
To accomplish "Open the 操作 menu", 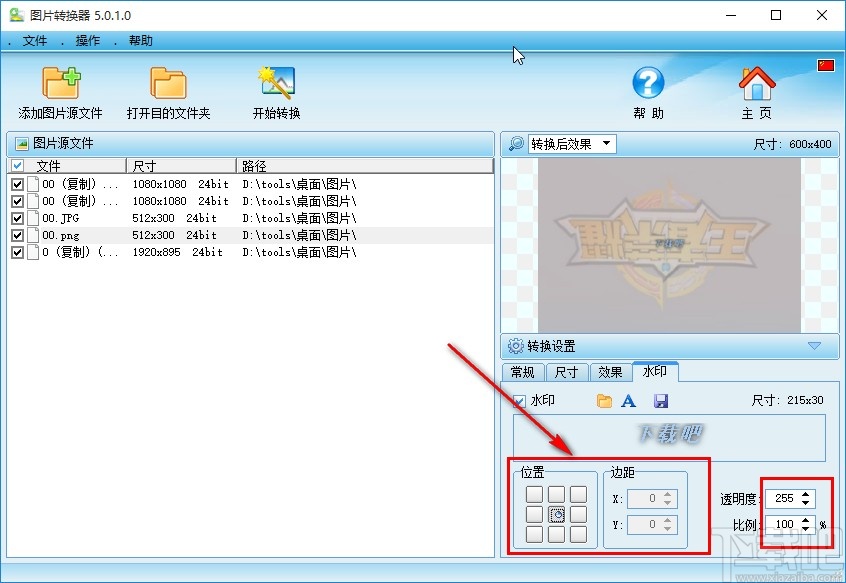I will click(x=87, y=40).
